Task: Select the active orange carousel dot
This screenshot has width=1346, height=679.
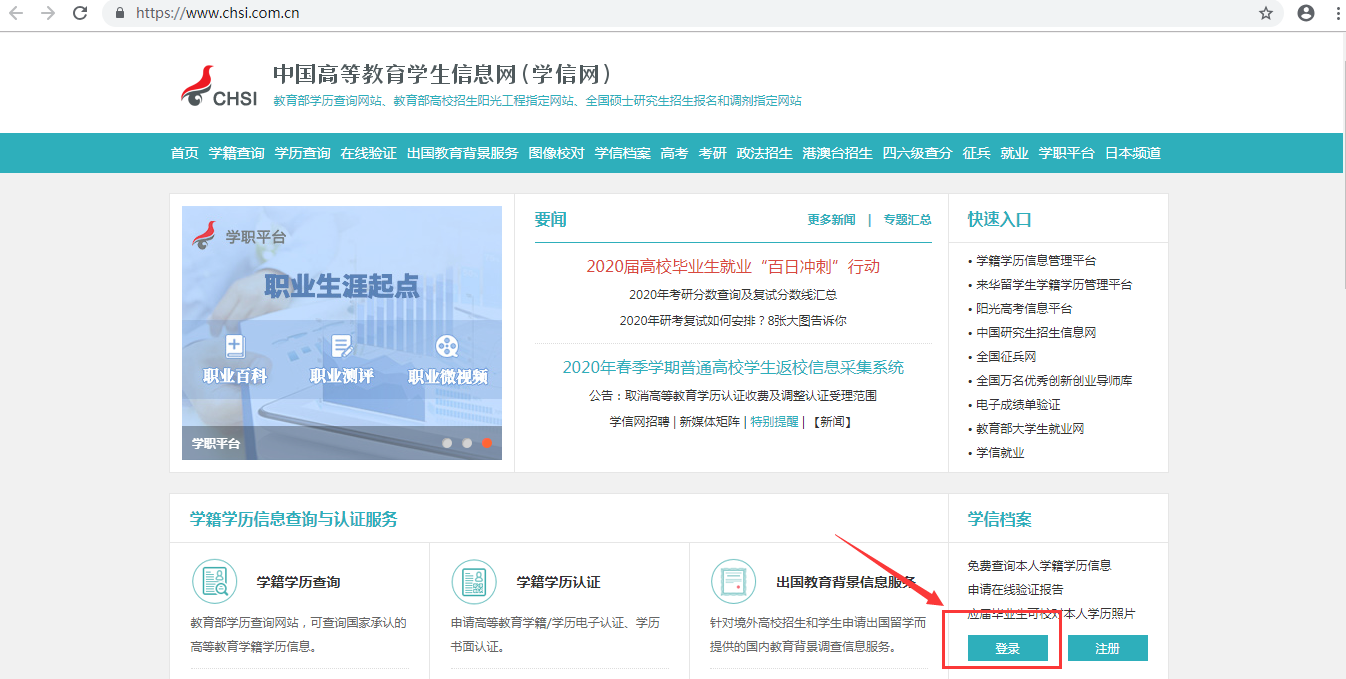Action: tap(487, 442)
